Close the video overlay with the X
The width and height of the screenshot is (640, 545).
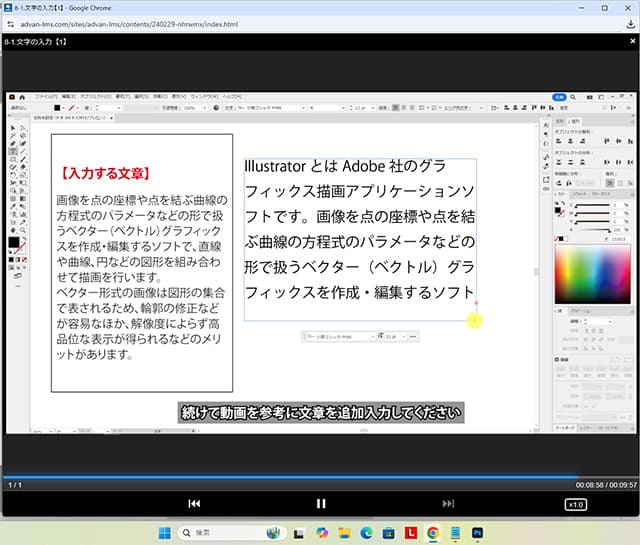click(x=632, y=41)
